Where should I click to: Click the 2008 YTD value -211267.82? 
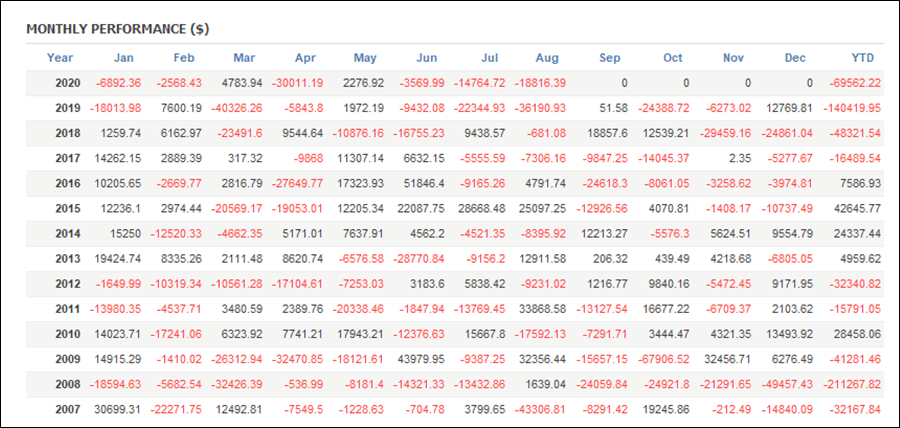[x=851, y=384]
